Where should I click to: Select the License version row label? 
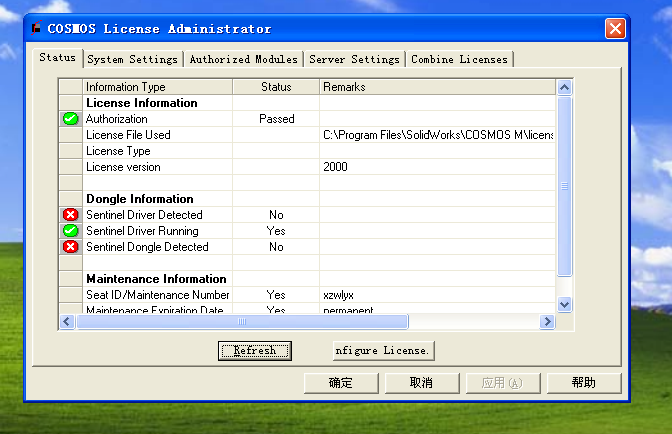[x=123, y=167]
